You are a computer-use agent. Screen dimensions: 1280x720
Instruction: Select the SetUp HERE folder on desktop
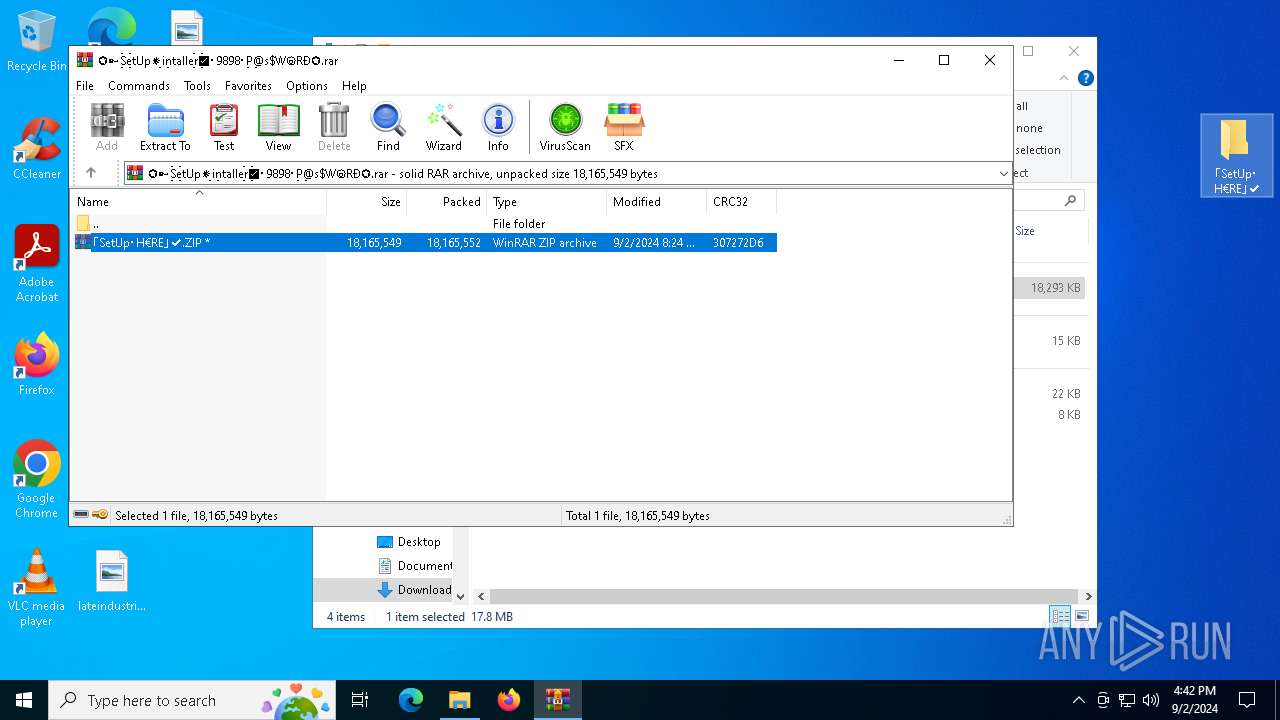pos(1236,155)
